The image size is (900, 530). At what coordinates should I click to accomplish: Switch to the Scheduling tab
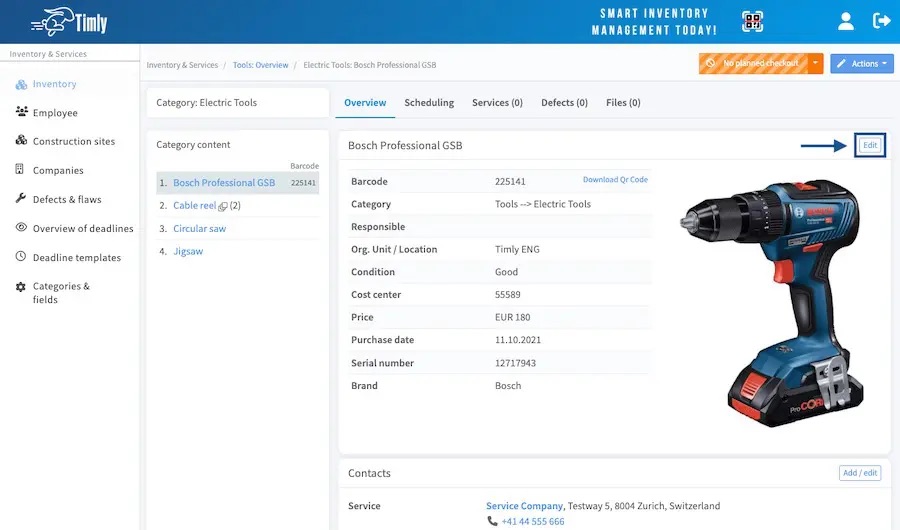(x=429, y=103)
